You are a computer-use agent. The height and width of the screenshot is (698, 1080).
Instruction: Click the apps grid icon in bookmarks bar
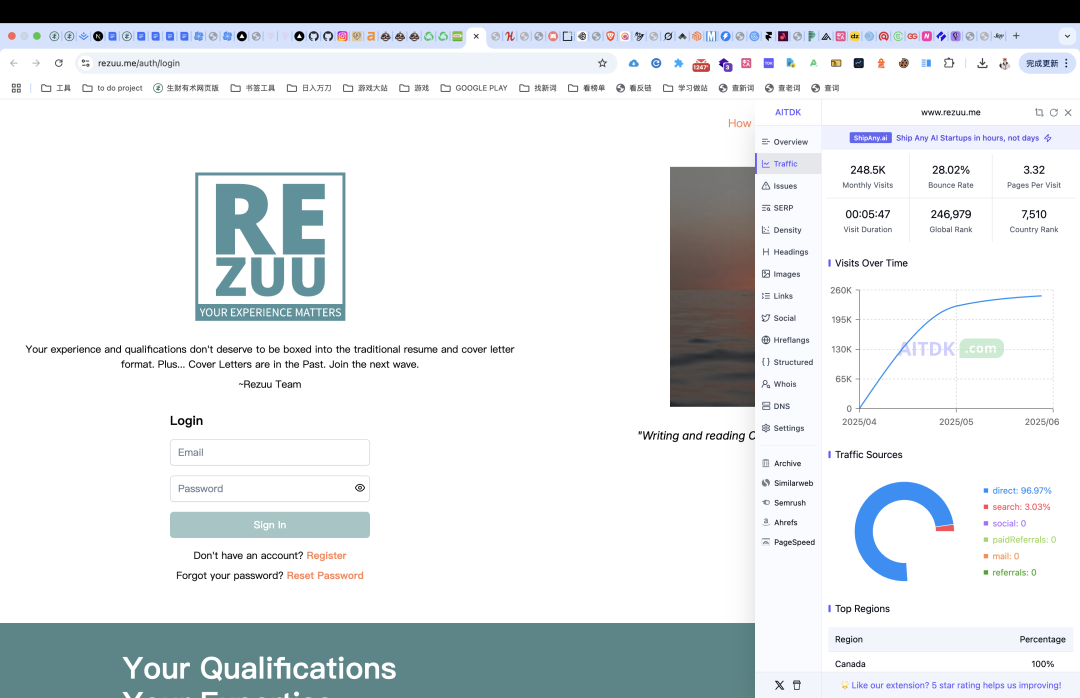pyautogui.click(x=17, y=88)
